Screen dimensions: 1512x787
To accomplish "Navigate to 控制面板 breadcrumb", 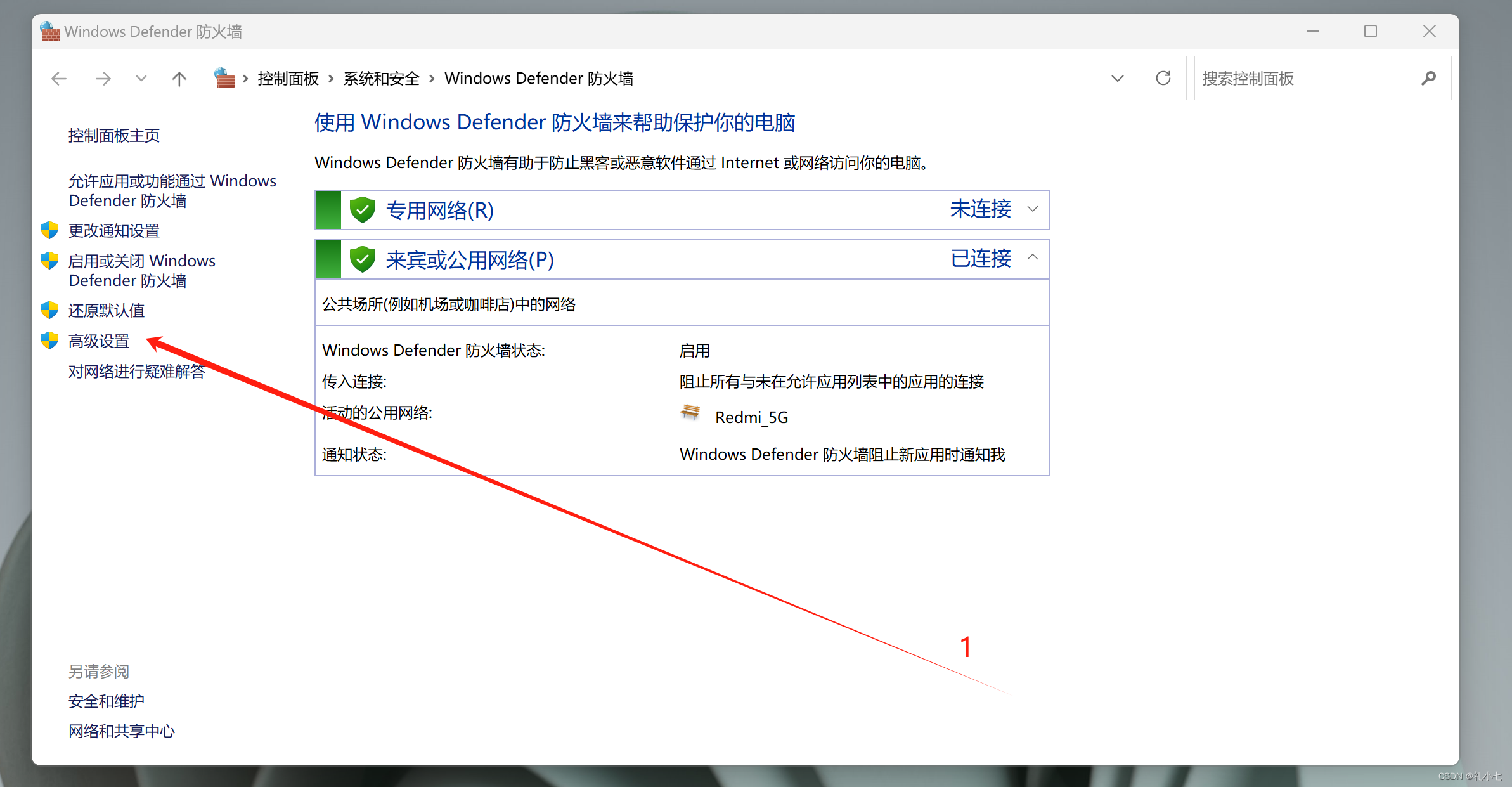I will click(x=288, y=79).
